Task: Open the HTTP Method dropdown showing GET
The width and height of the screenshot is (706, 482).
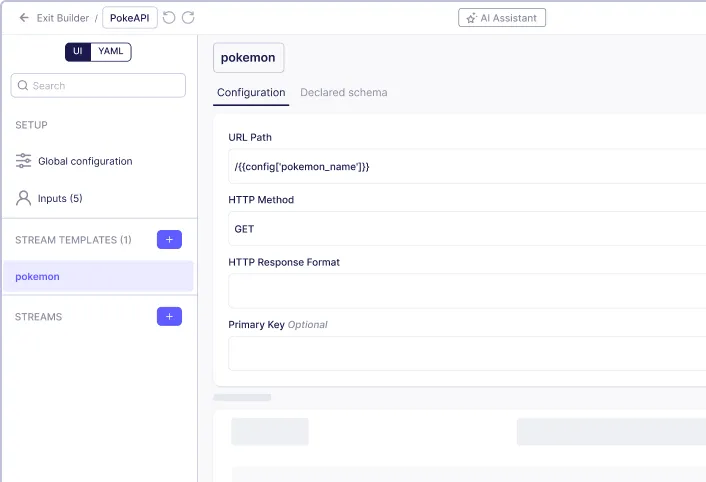Action: 467,229
